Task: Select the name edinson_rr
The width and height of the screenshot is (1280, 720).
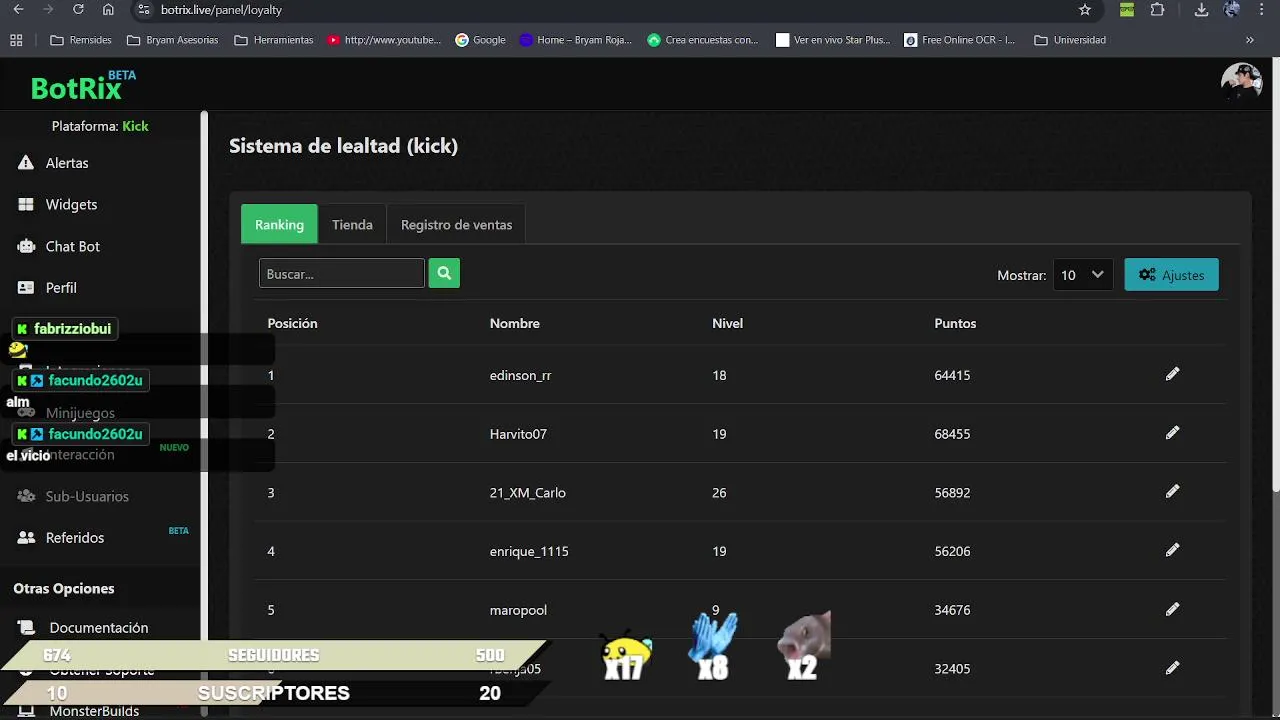Action: 520,375
